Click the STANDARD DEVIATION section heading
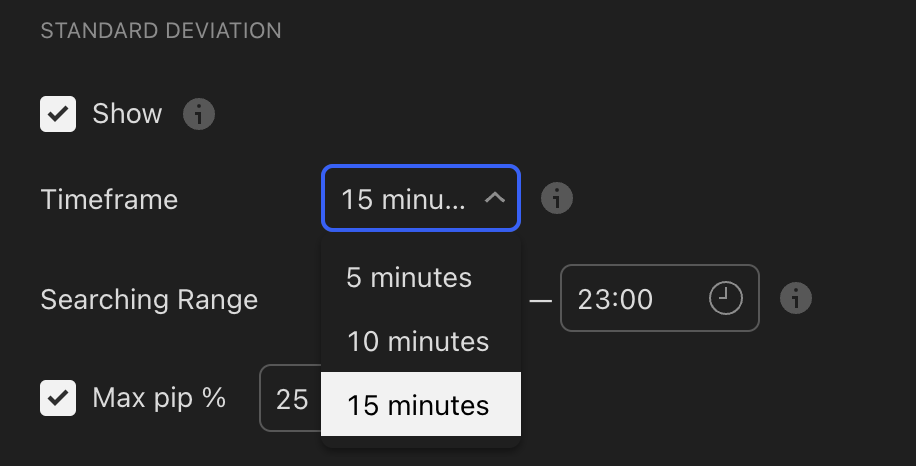Viewport: 916px width, 466px height. 161,30
